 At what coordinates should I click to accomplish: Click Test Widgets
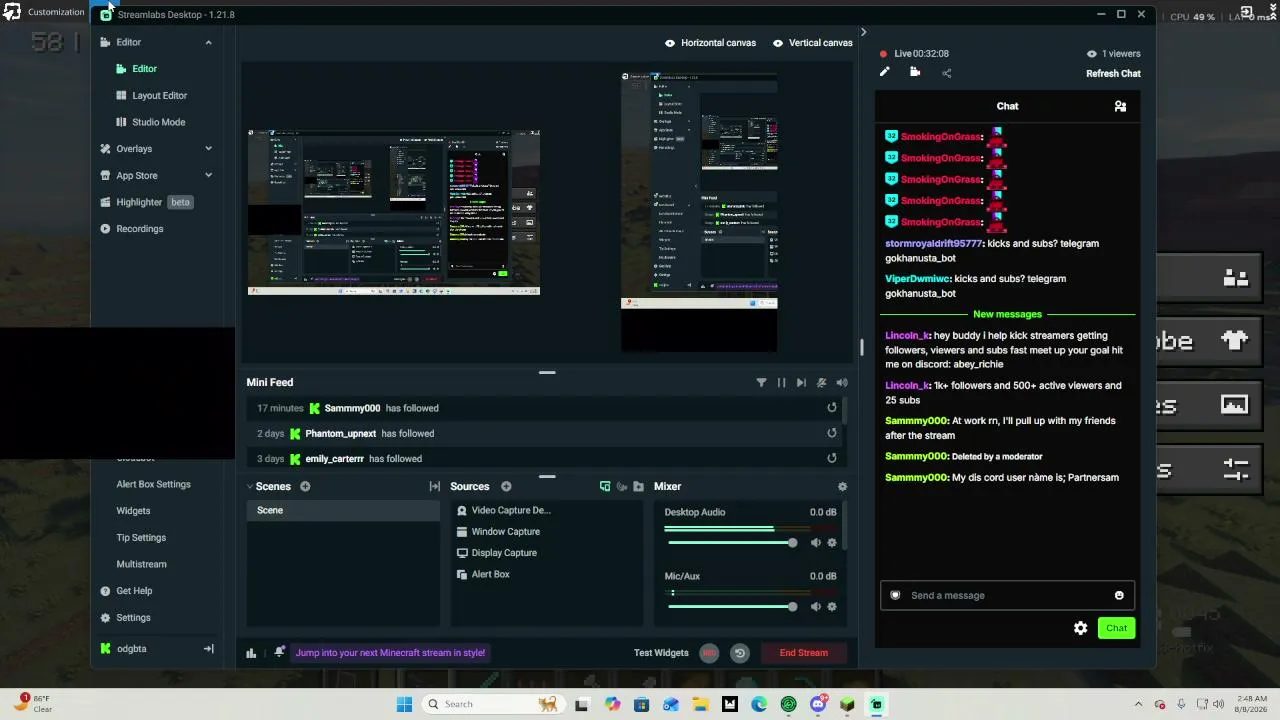661,653
